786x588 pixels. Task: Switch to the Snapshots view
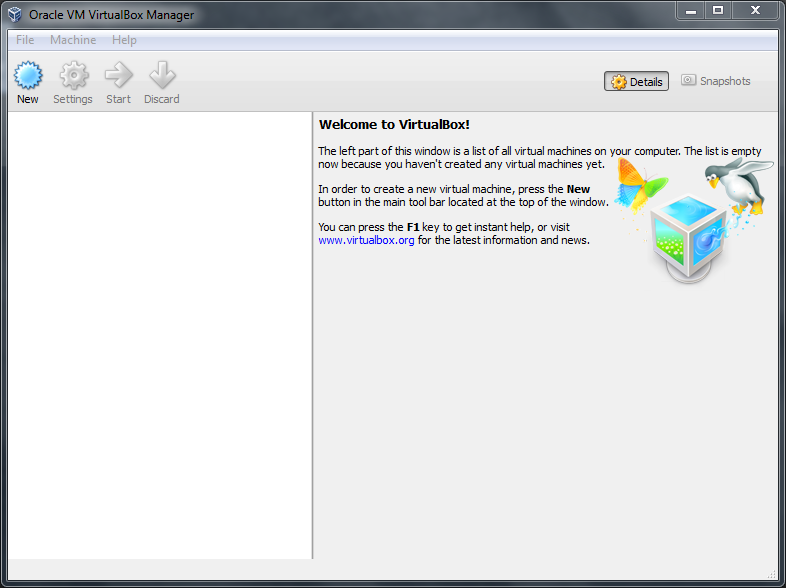[716, 81]
